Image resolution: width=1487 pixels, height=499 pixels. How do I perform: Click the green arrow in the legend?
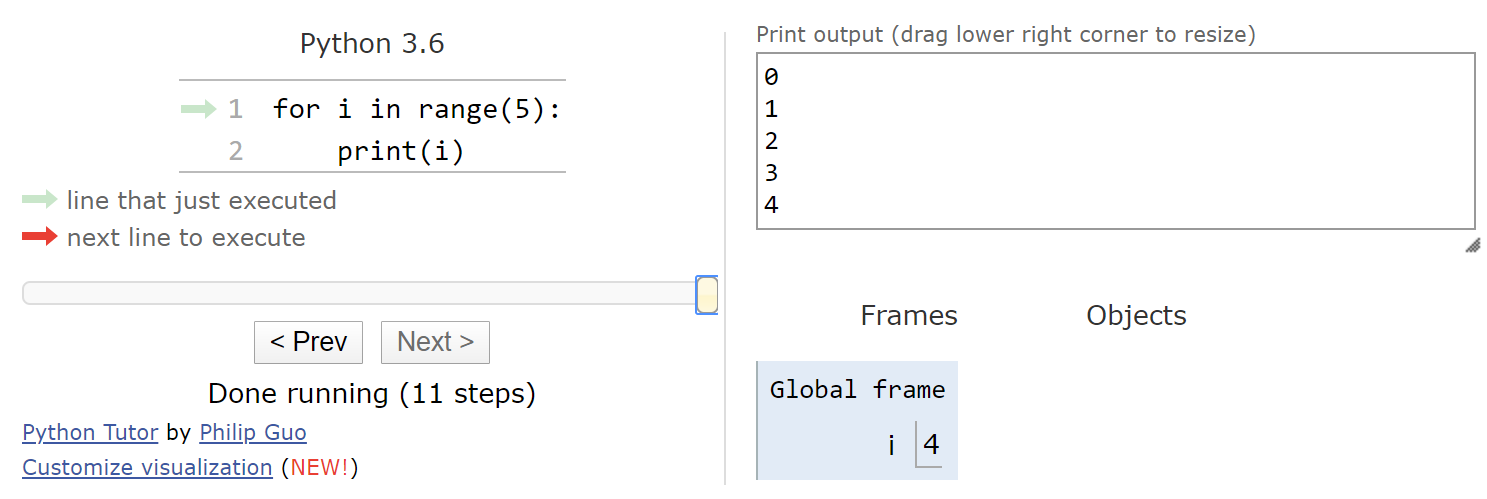tap(40, 200)
